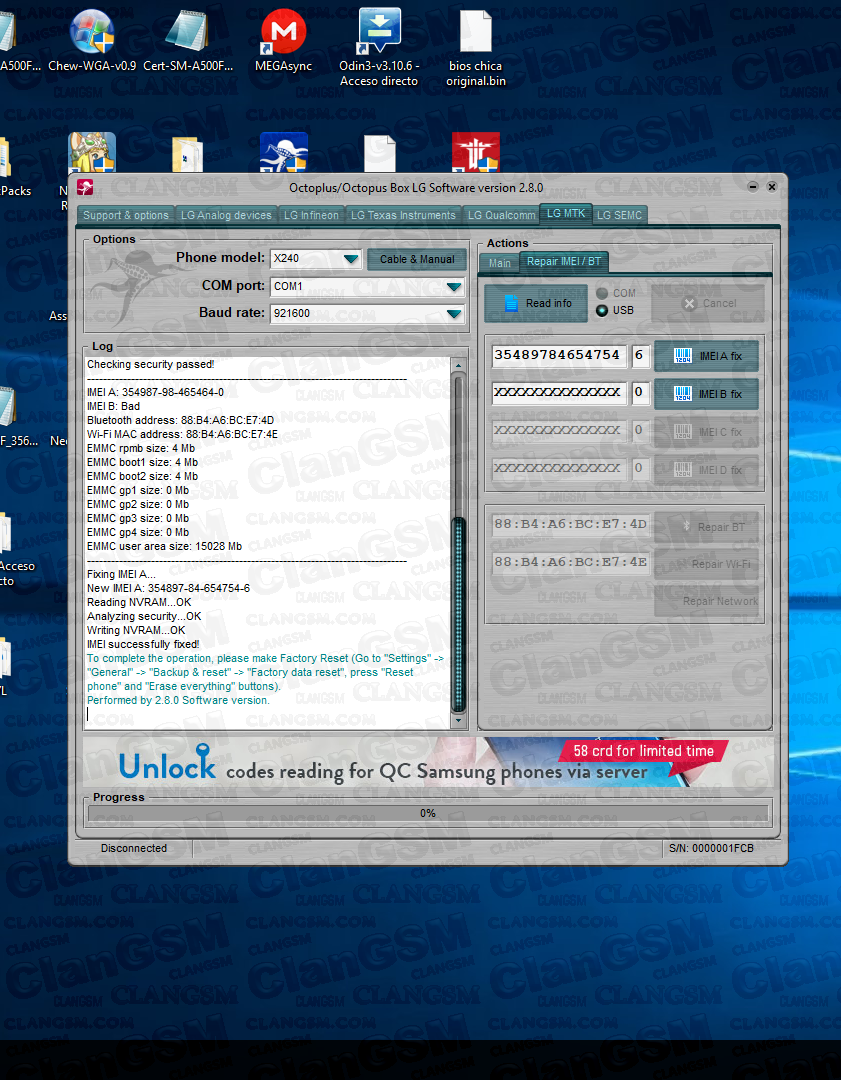Click the IMEI B number input field
The width and height of the screenshot is (841, 1080).
coord(559,393)
